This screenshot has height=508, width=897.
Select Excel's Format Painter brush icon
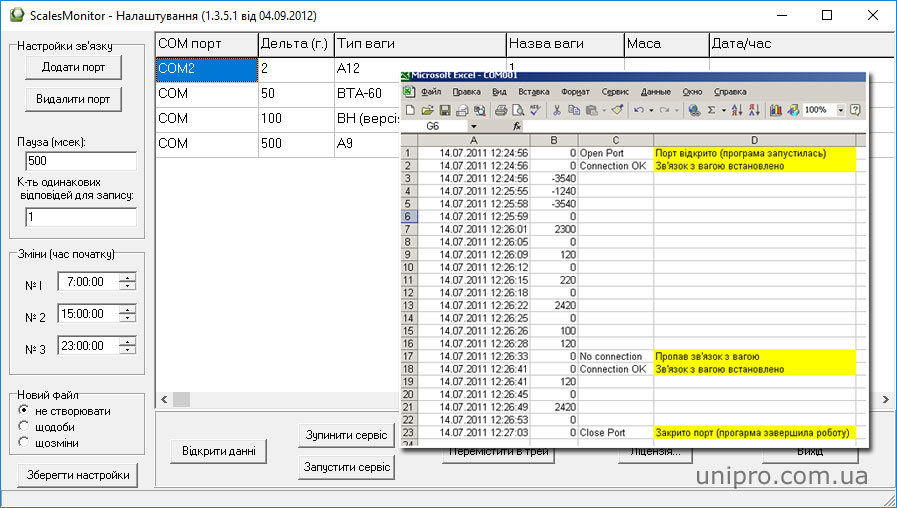[x=617, y=109]
